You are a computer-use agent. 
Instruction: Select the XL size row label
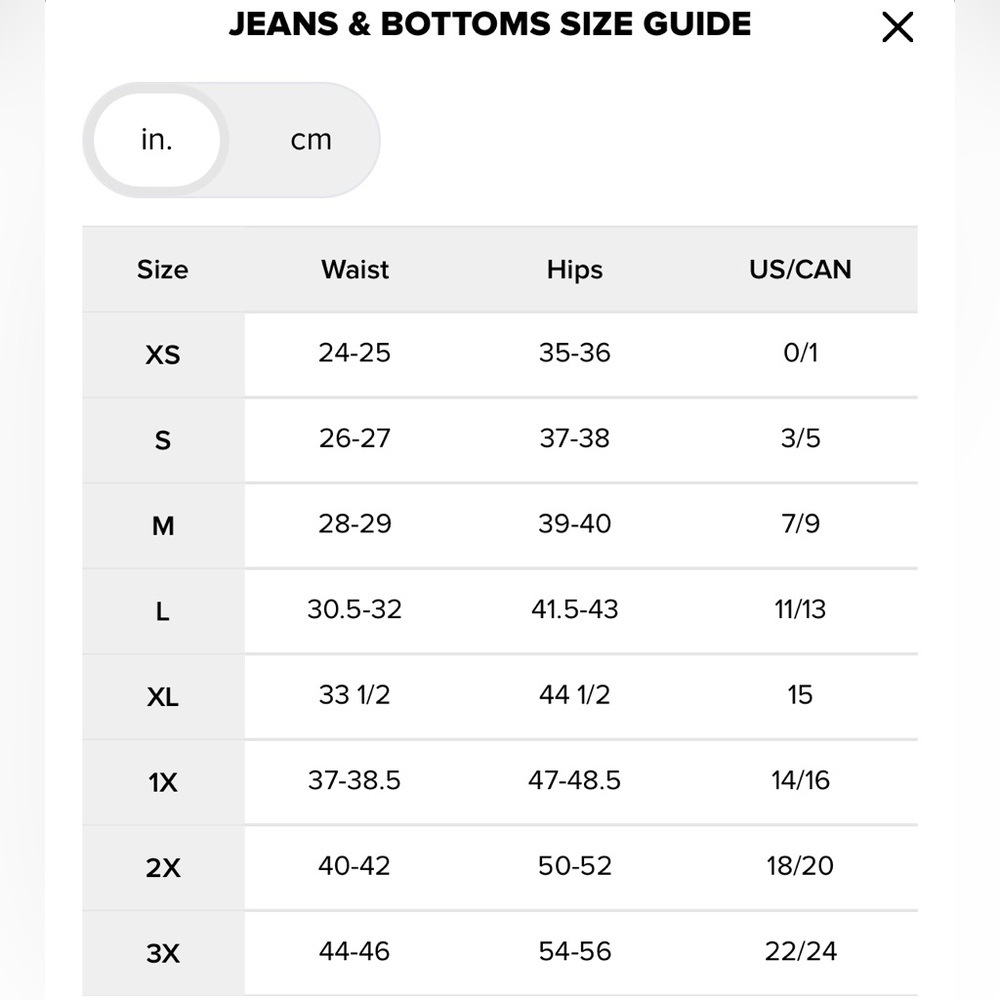point(163,697)
